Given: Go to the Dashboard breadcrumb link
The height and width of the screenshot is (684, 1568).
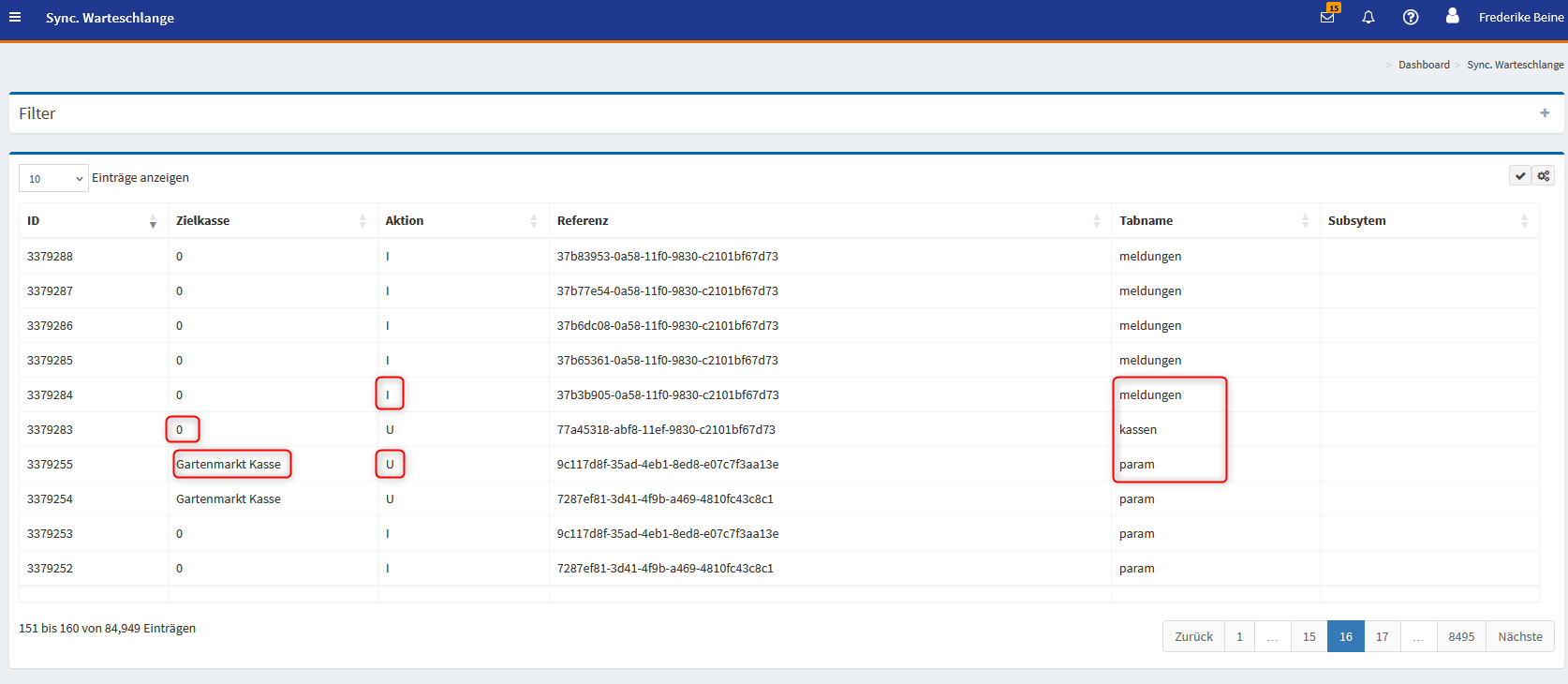Looking at the screenshot, I should tap(1424, 65).
